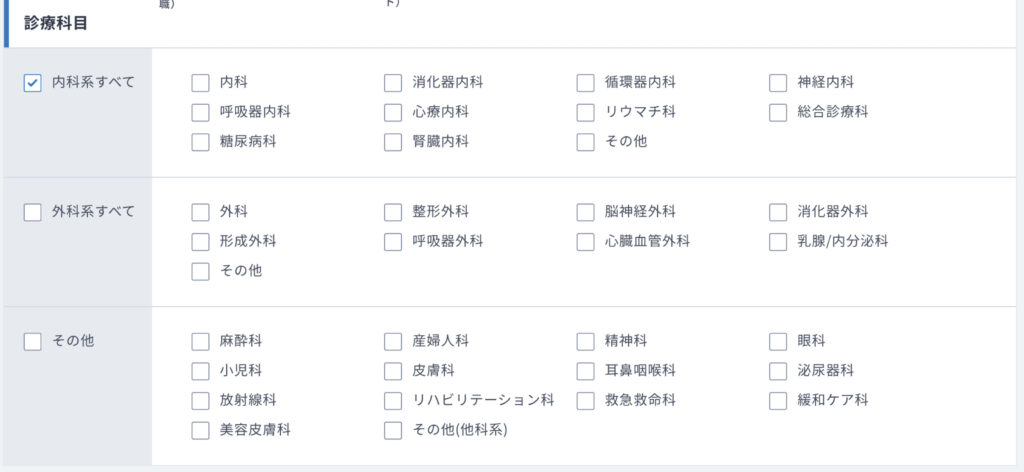The height and width of the screenshot is (472, 1024).
Task: Check the その他(他科系) option
Action: pos(393,431)
